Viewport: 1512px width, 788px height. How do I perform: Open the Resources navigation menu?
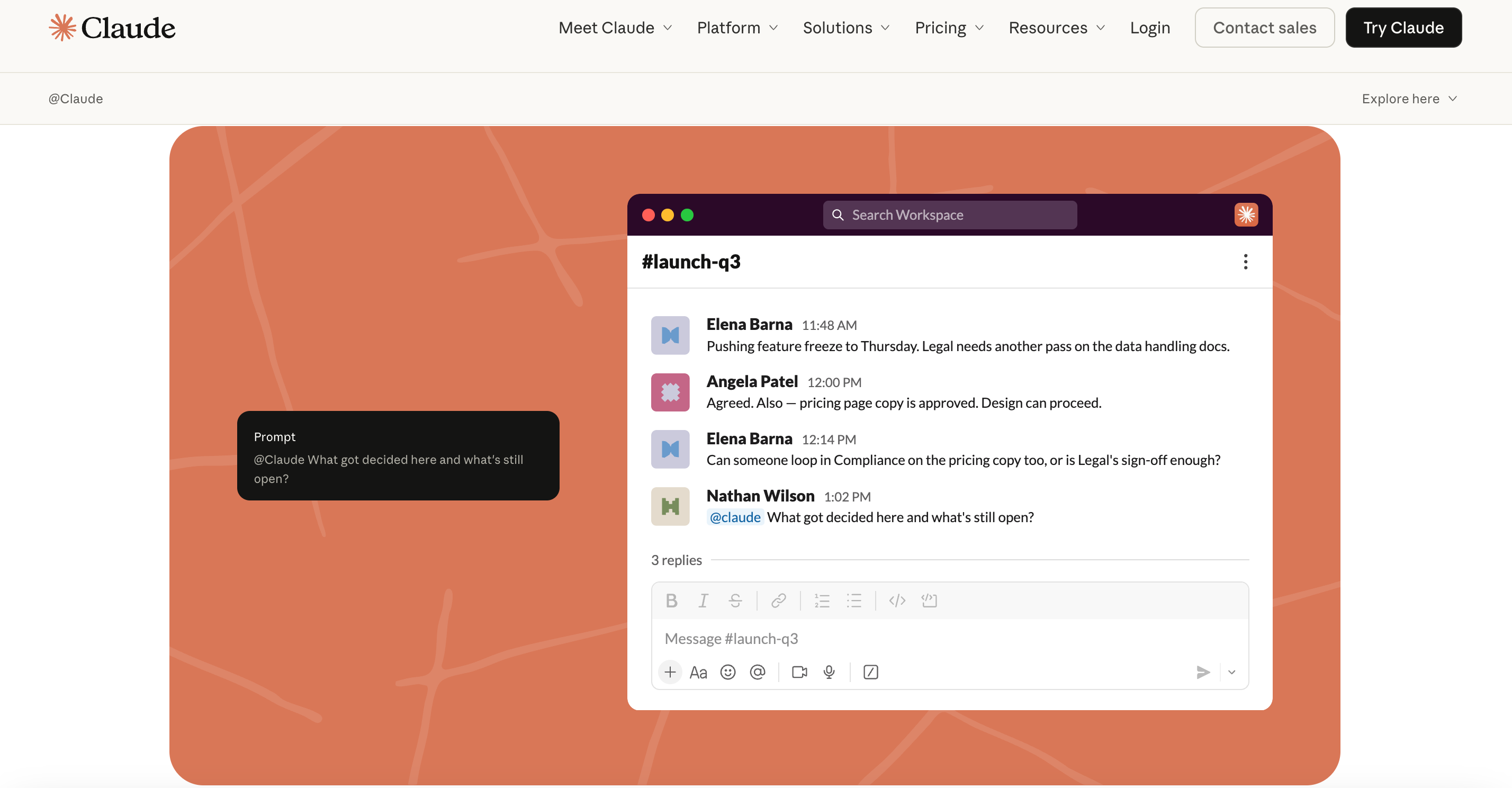click(1057, 28)
